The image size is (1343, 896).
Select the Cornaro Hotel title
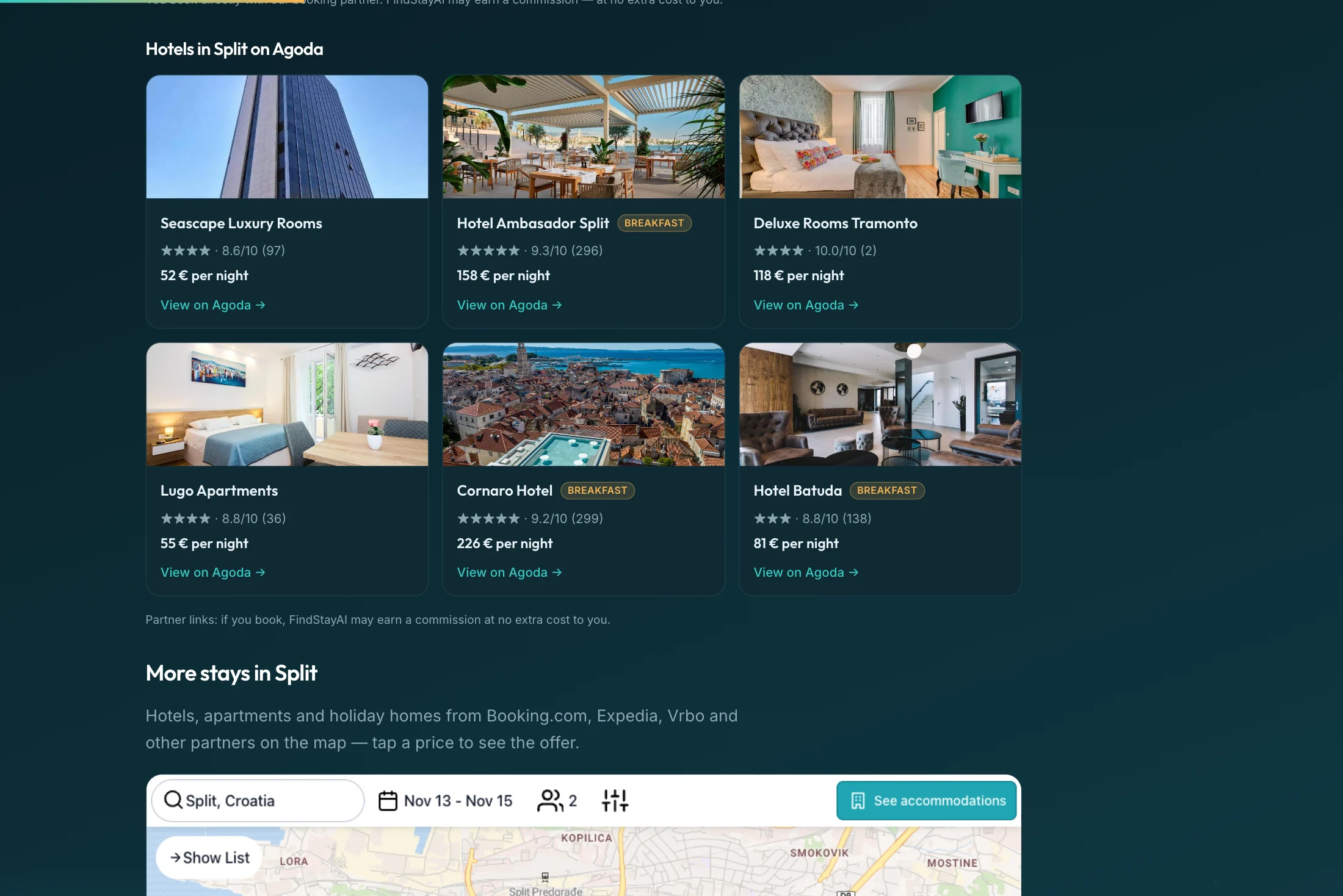(x=504, y=491)
